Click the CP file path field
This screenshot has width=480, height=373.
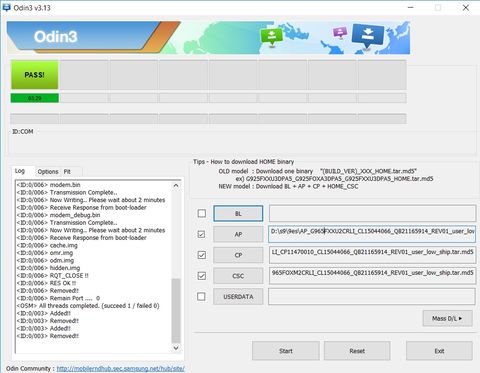[x=372, y=255]
